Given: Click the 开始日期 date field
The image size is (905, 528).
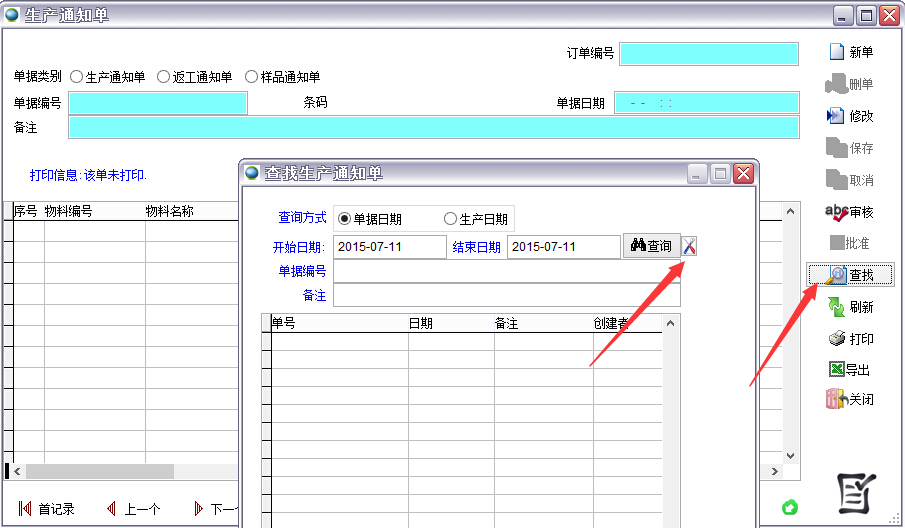Looking at the screenshot, I should point(390,247).
